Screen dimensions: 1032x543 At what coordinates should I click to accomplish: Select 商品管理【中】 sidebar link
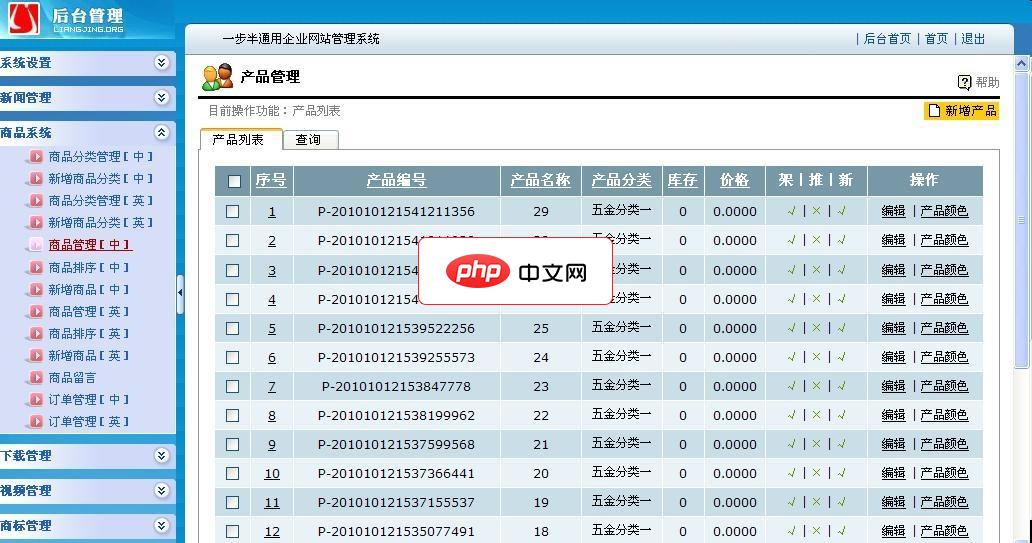coord(90,245)
